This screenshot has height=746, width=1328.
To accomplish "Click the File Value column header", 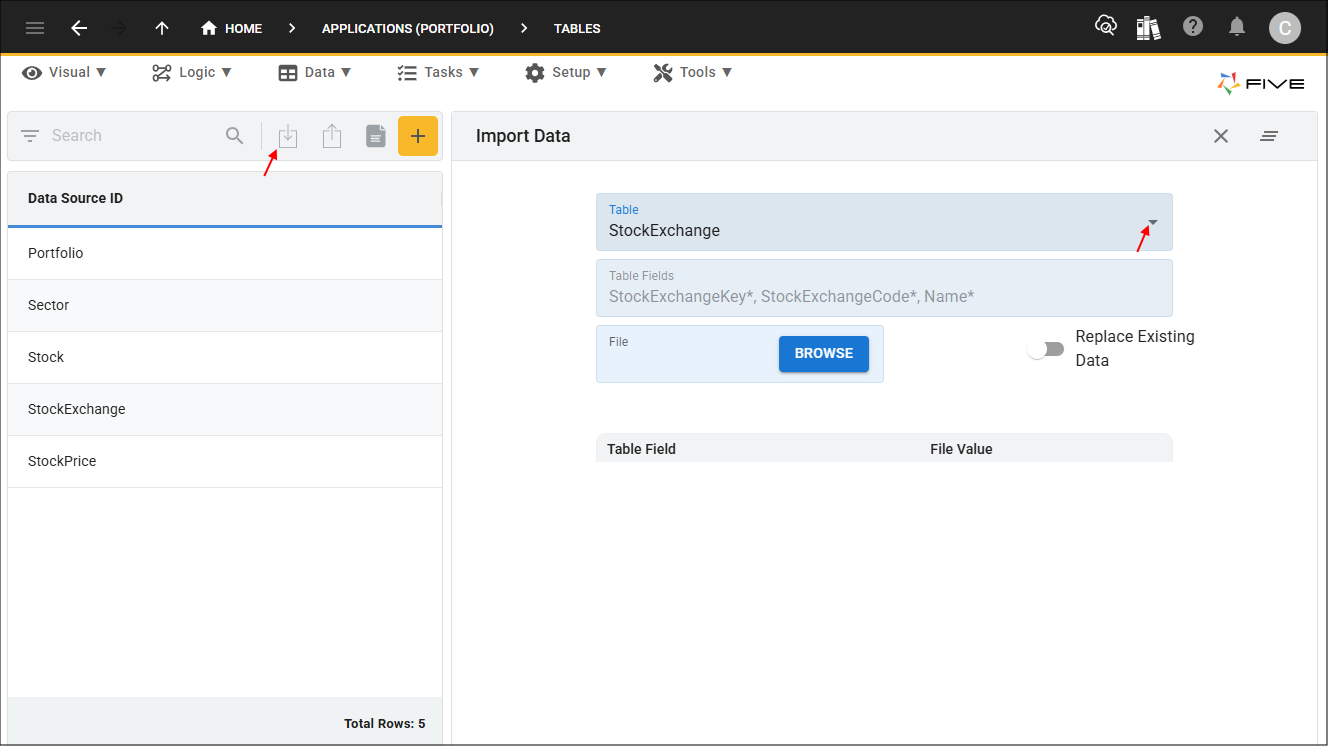I will point(961,449).
